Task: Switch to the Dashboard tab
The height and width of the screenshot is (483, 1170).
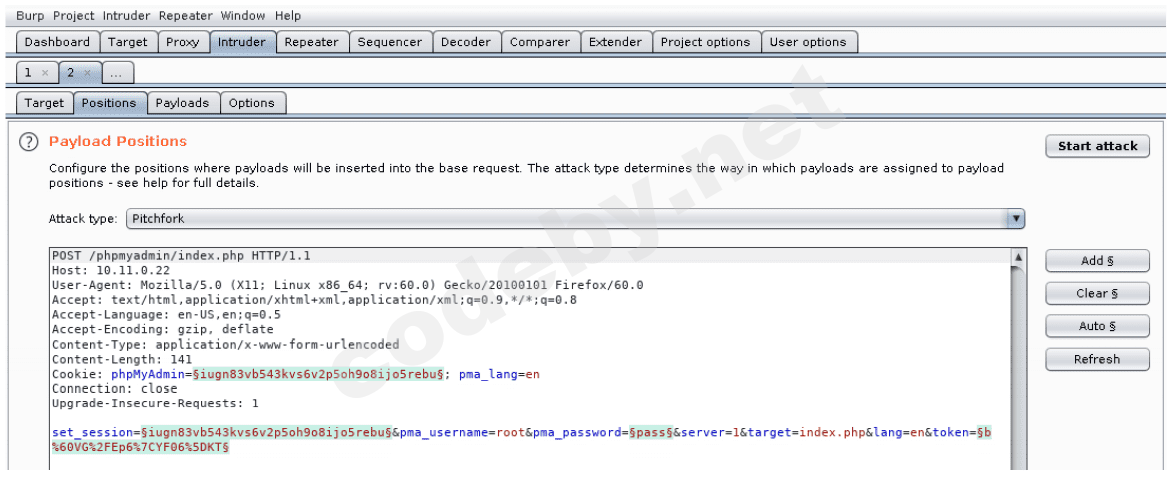Action: 57,42
